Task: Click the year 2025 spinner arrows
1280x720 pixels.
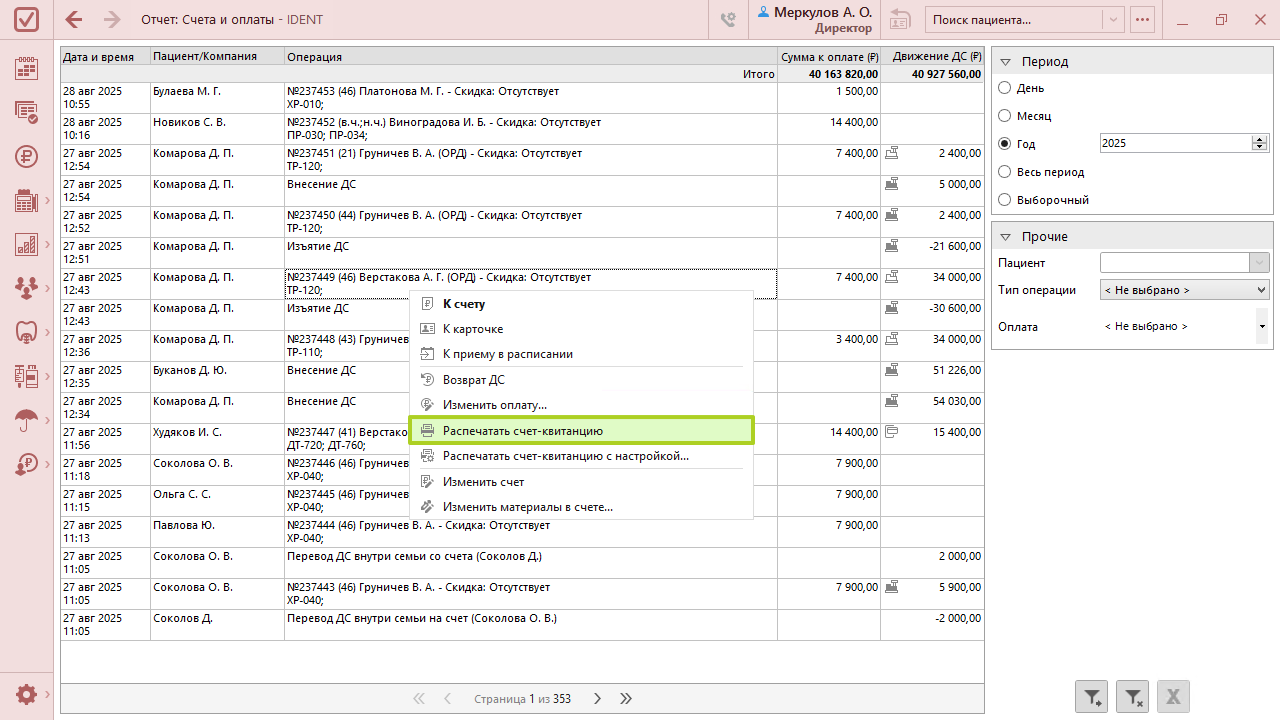Action: 1260,143
